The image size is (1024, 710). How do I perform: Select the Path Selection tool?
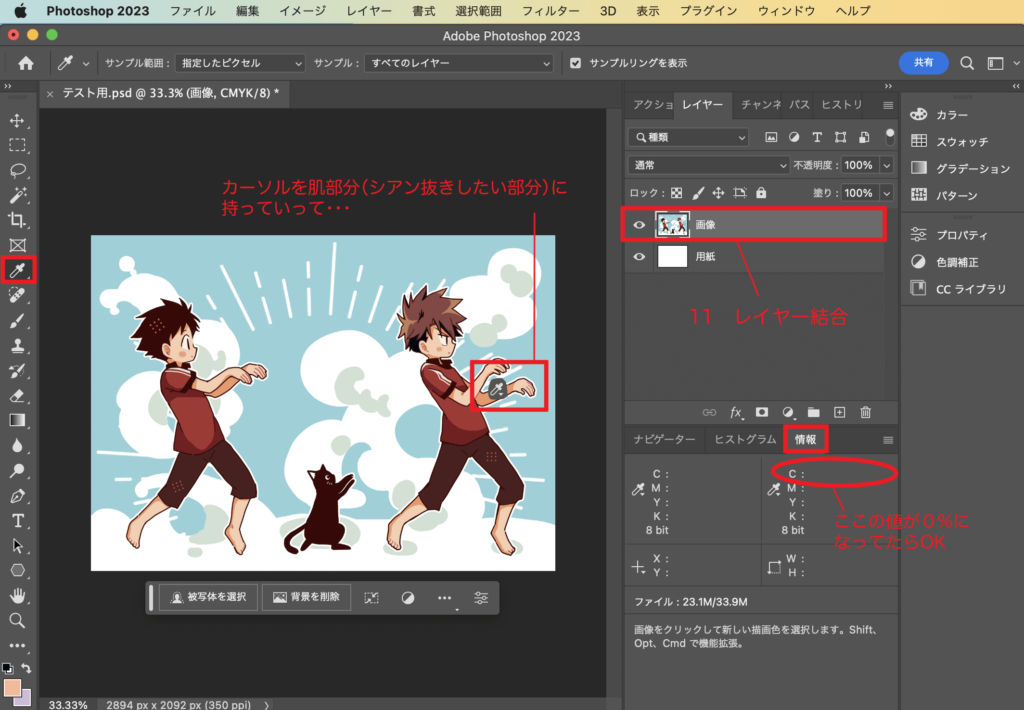pyautogui.click(x=17, y=545)
